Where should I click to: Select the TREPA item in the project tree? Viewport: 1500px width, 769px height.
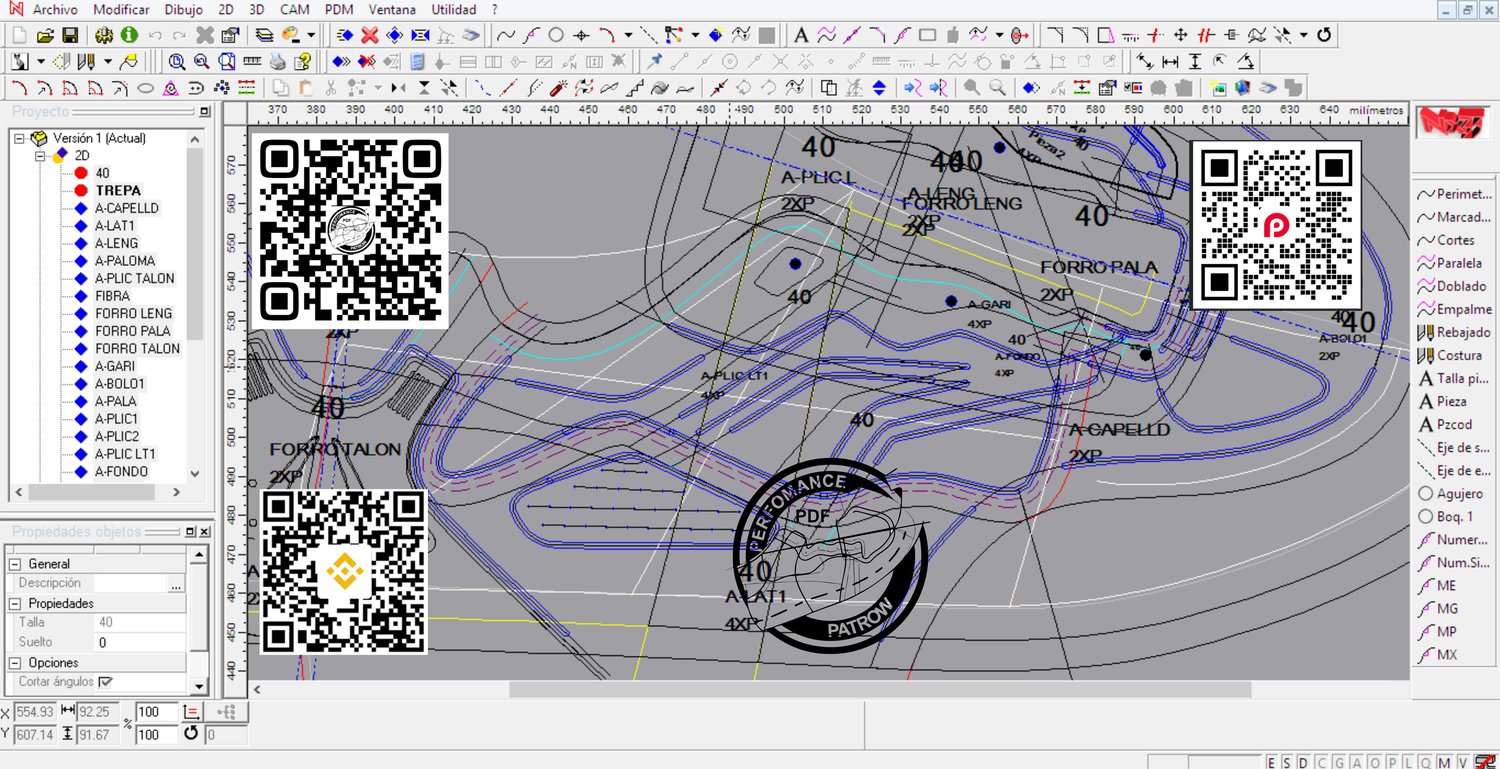(x=118, y=191)
